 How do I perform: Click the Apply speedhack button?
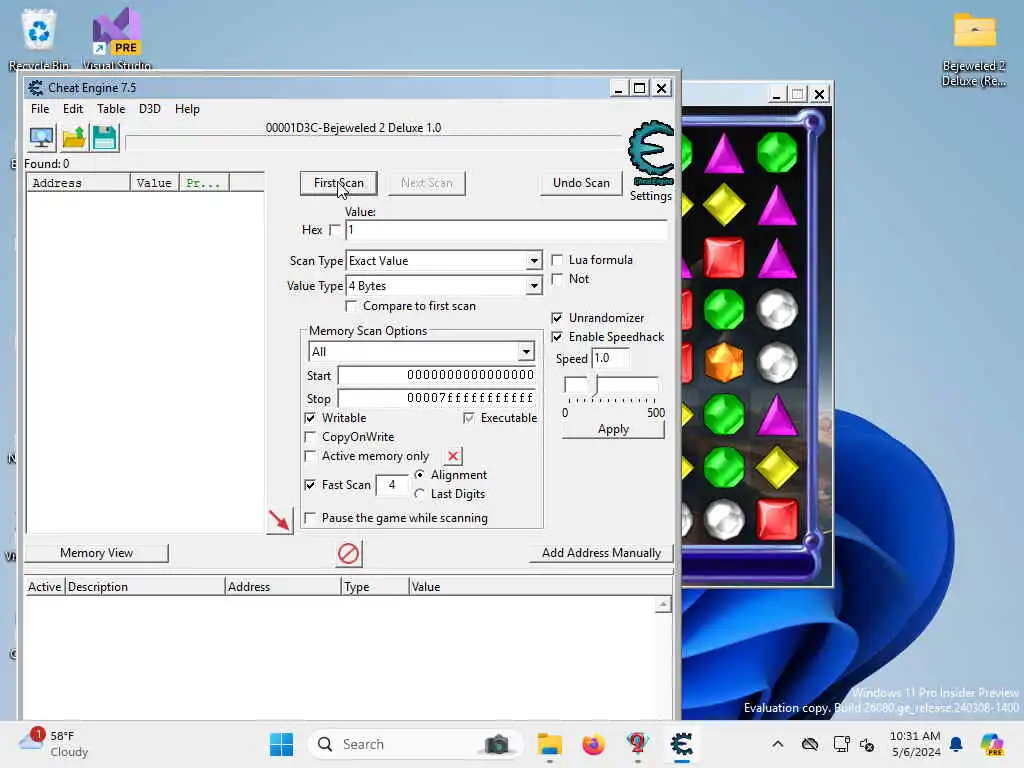point(613,429)
